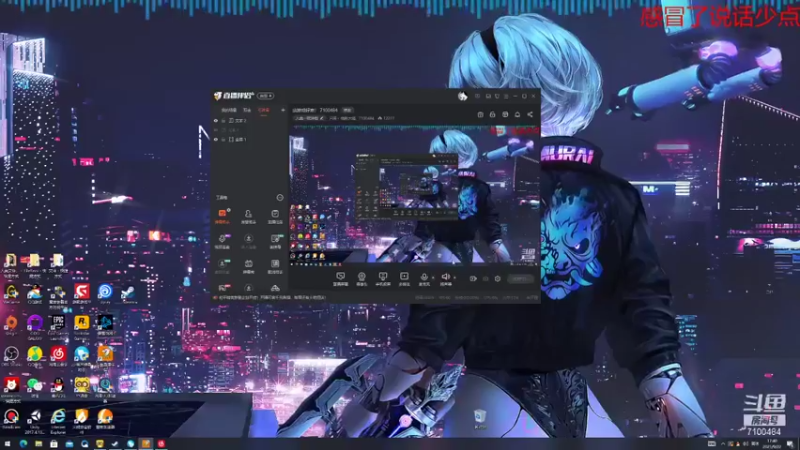
Task: Click the share icon above the preview
Action: point(530,114)
